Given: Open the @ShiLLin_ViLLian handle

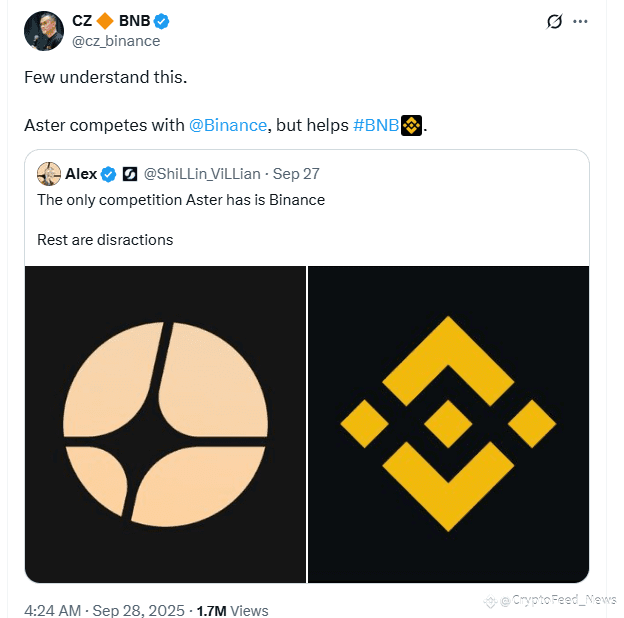Looking at the screenshot, I should [202, 174].
